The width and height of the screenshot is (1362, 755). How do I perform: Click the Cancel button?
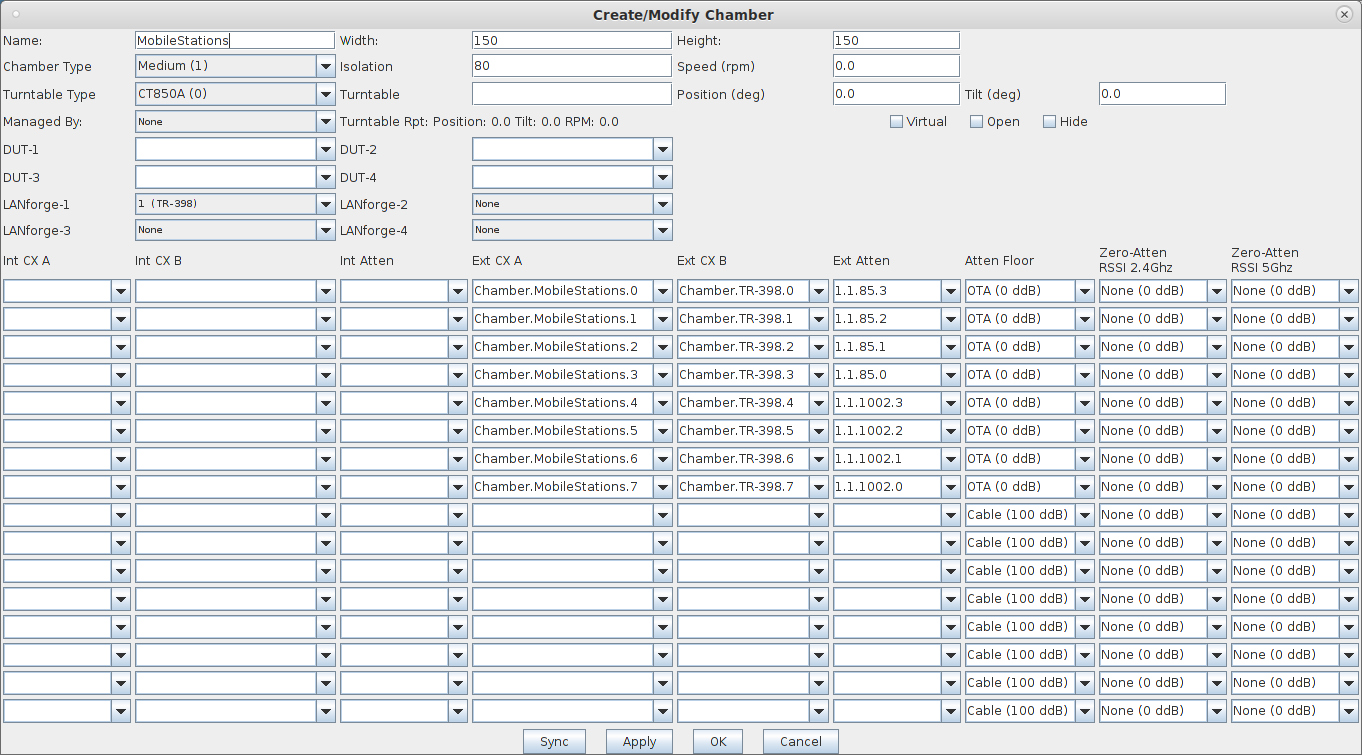pyautogui.click(x=801, y=742)
